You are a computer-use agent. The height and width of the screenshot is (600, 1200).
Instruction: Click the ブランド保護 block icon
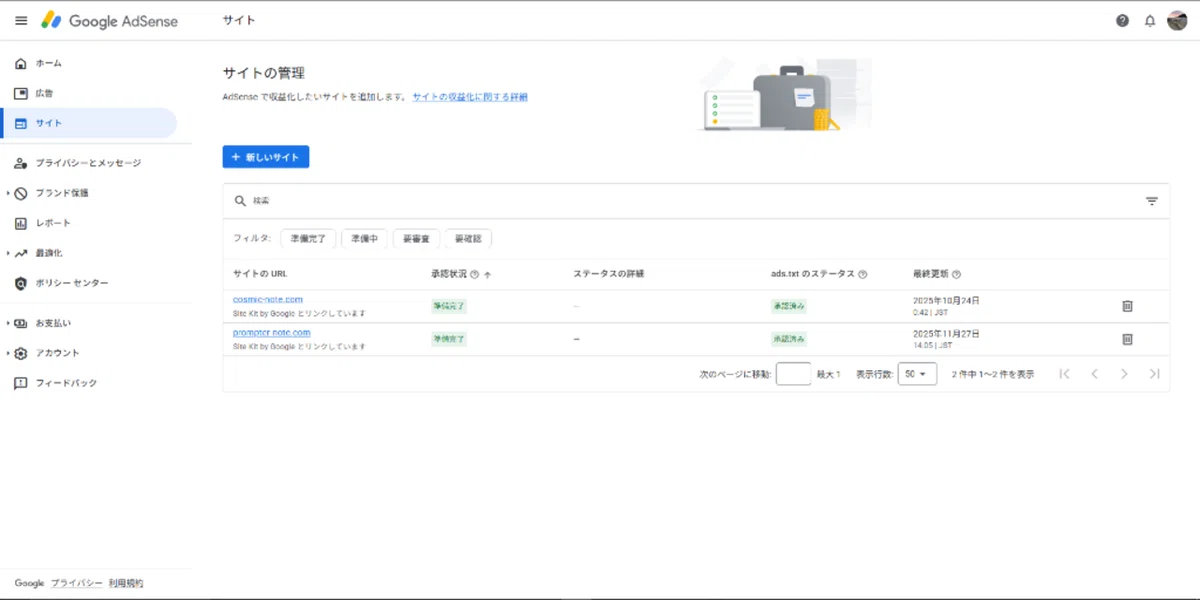[21, 193]
